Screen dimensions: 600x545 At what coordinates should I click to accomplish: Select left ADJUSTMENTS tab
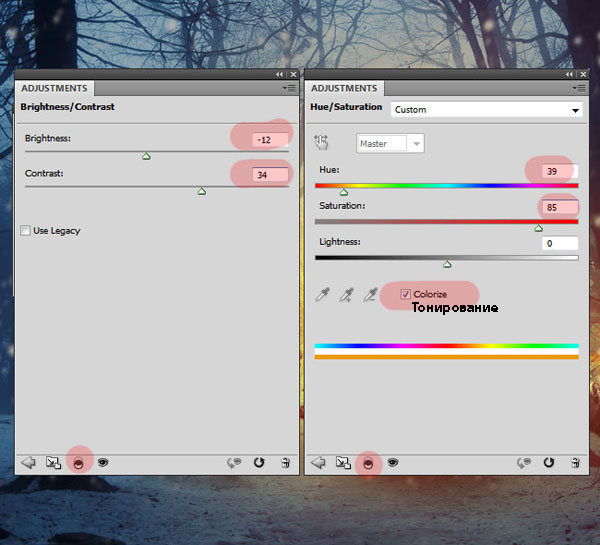54,88
